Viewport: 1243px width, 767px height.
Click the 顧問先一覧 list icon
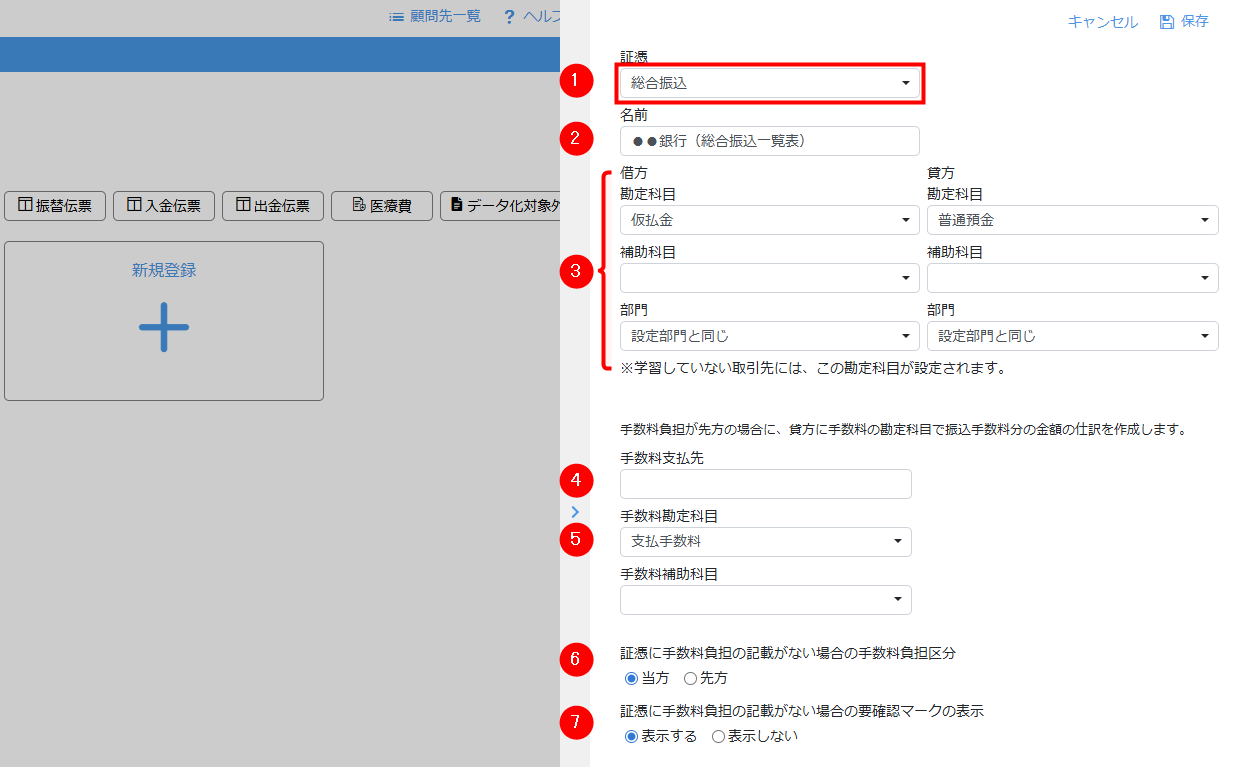(x=396, y=16)
